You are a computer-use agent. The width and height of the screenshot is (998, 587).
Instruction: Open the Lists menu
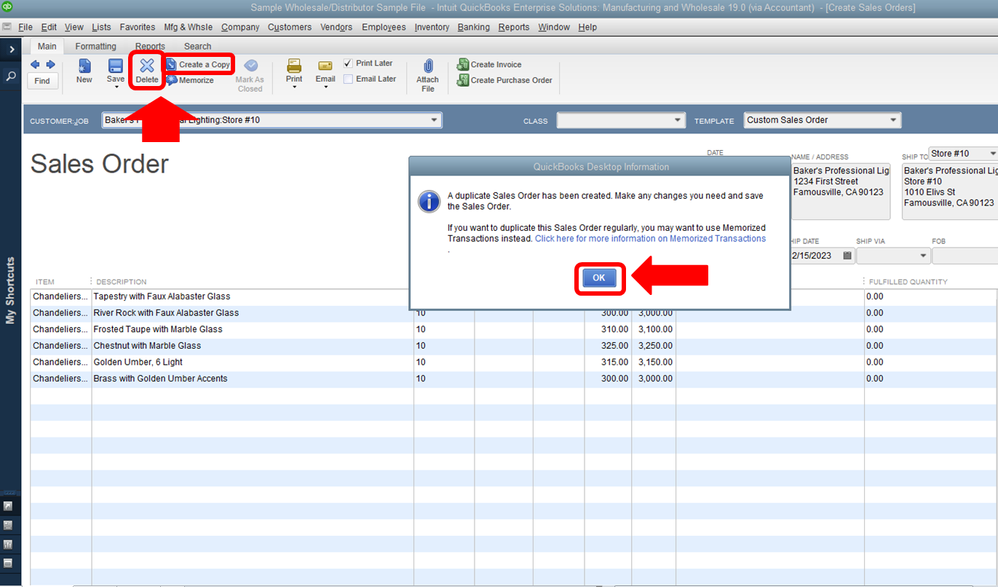101,27
